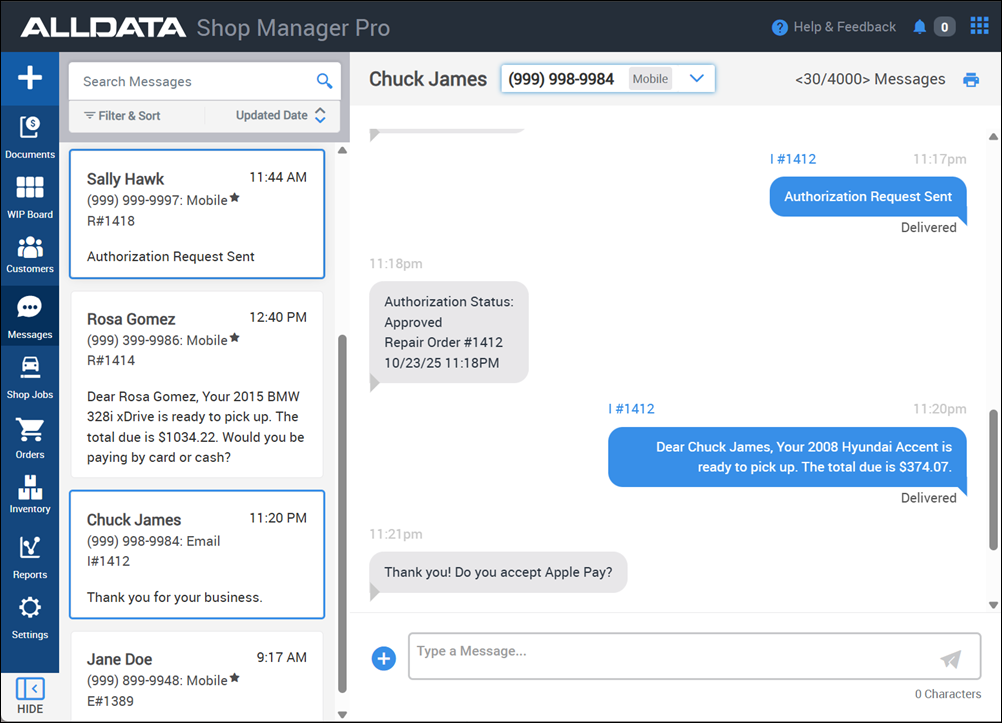This screenshot has height=723, width=1002.
Task: Click message list scroll up arrow
Action: click(342, 150)
